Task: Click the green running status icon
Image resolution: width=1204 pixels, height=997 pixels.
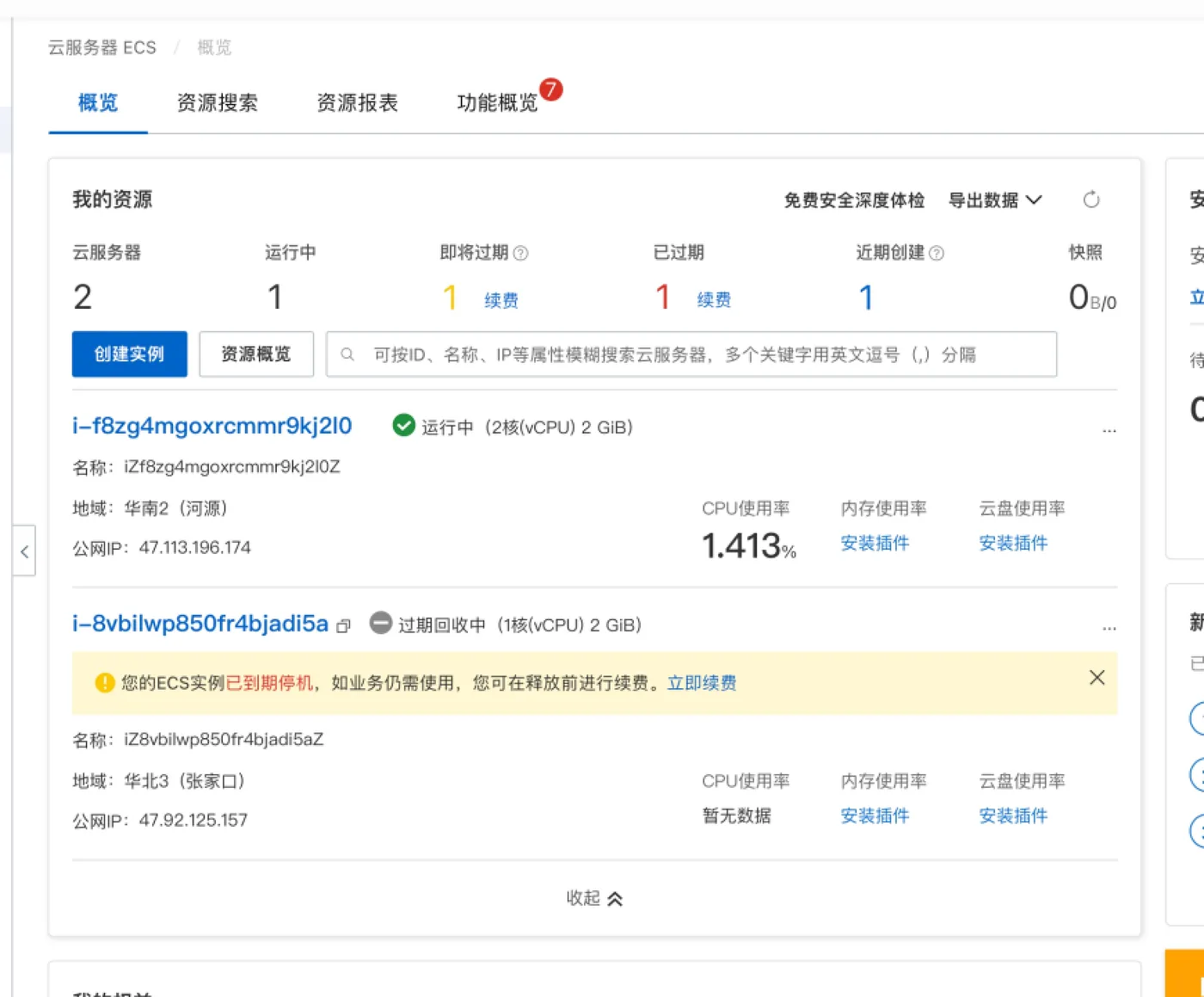Action: 403,425
